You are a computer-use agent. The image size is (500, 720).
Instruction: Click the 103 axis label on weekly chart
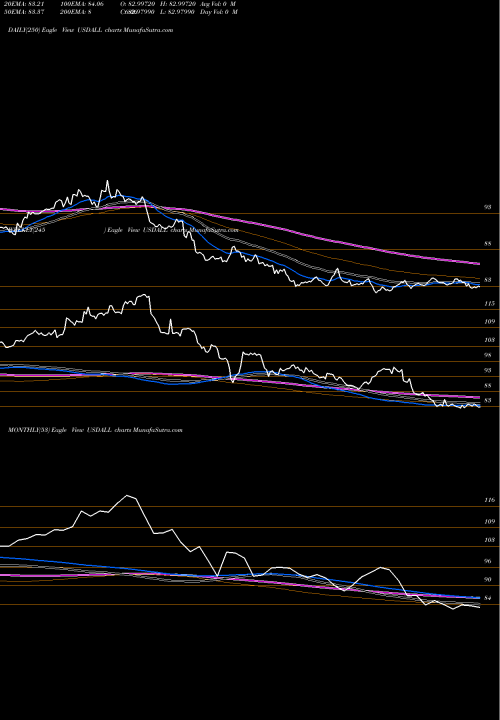coord(489,340)
